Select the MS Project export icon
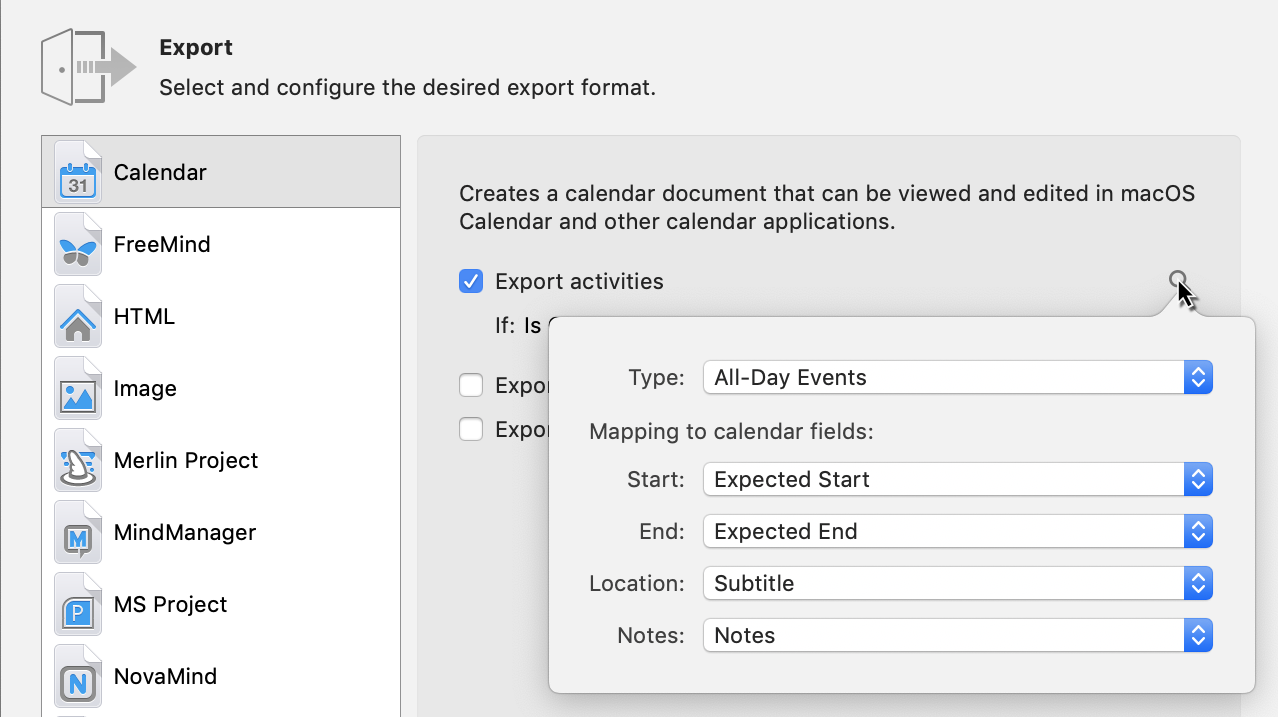 (x=77, y=603)
